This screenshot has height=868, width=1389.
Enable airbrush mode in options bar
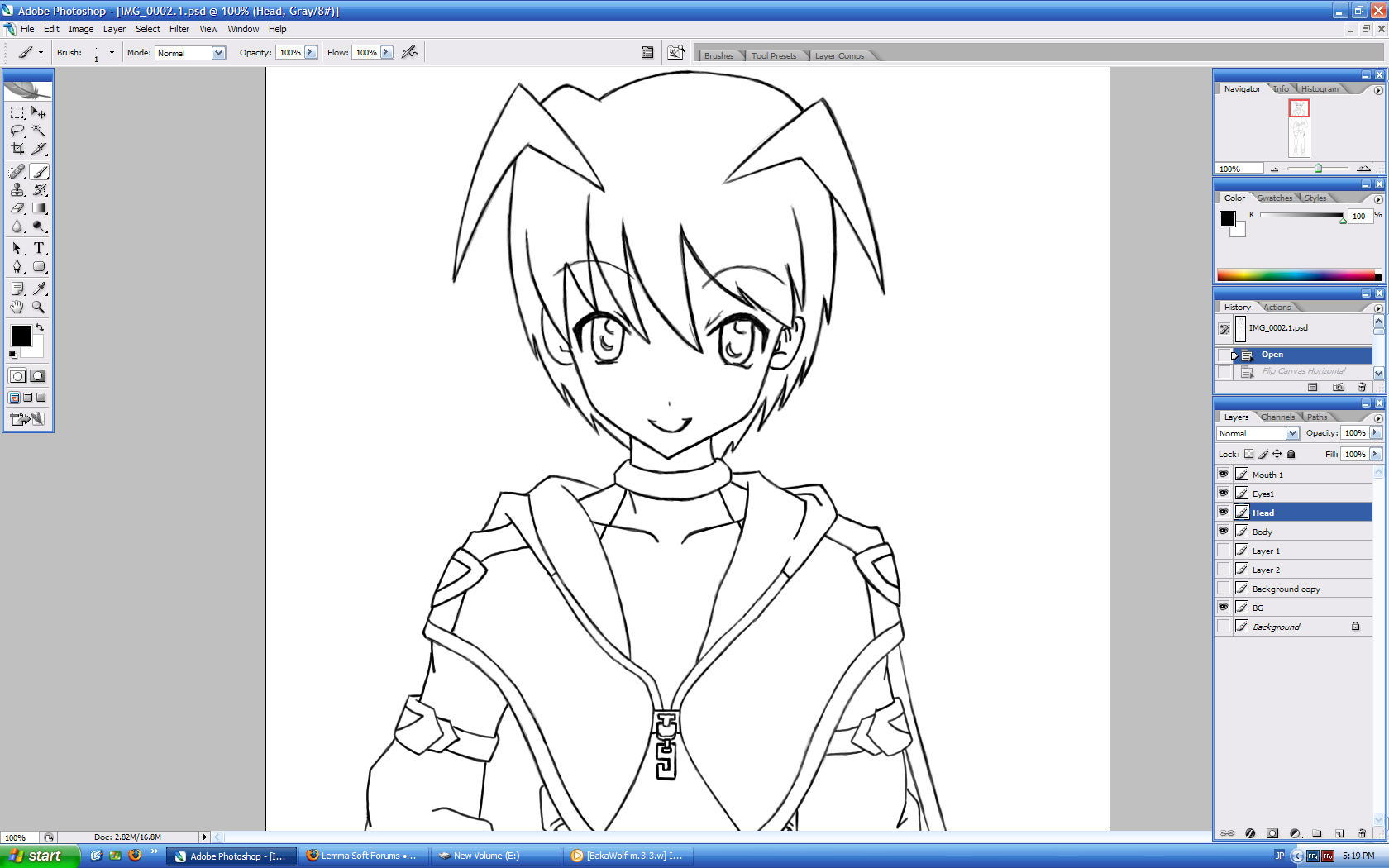pyautogui.click(x=409, y=52)
